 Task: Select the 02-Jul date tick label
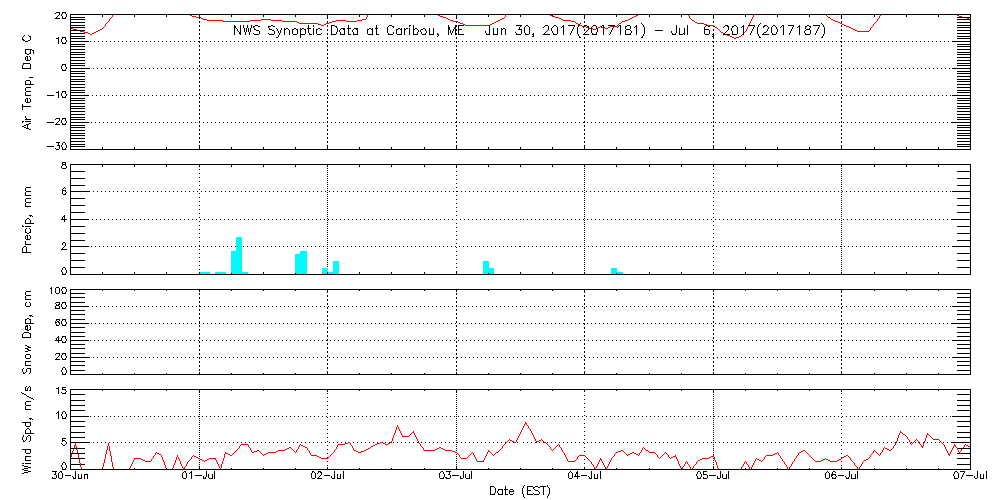tap(328, 477)
